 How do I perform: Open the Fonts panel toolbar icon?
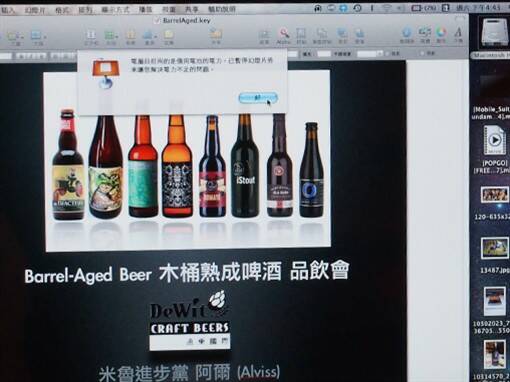click(458, 35)
